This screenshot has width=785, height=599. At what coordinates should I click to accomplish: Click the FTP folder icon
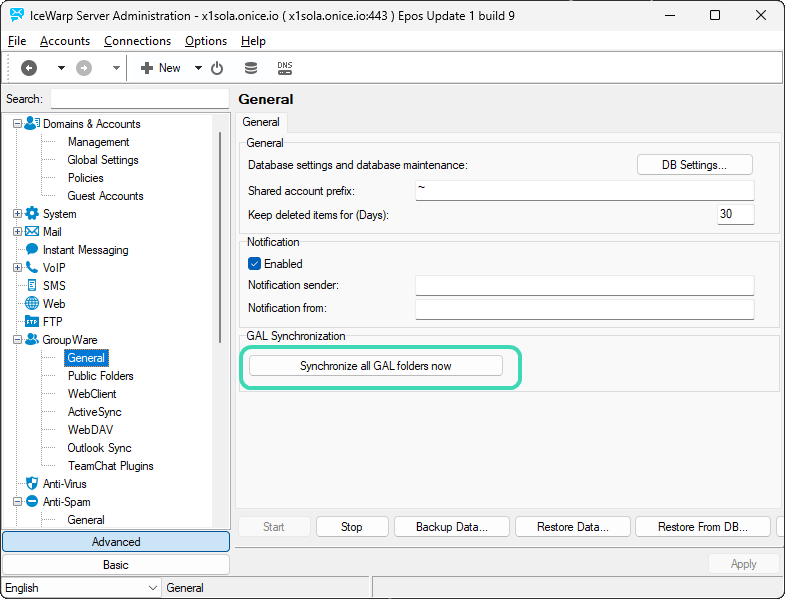click(32, 322)
